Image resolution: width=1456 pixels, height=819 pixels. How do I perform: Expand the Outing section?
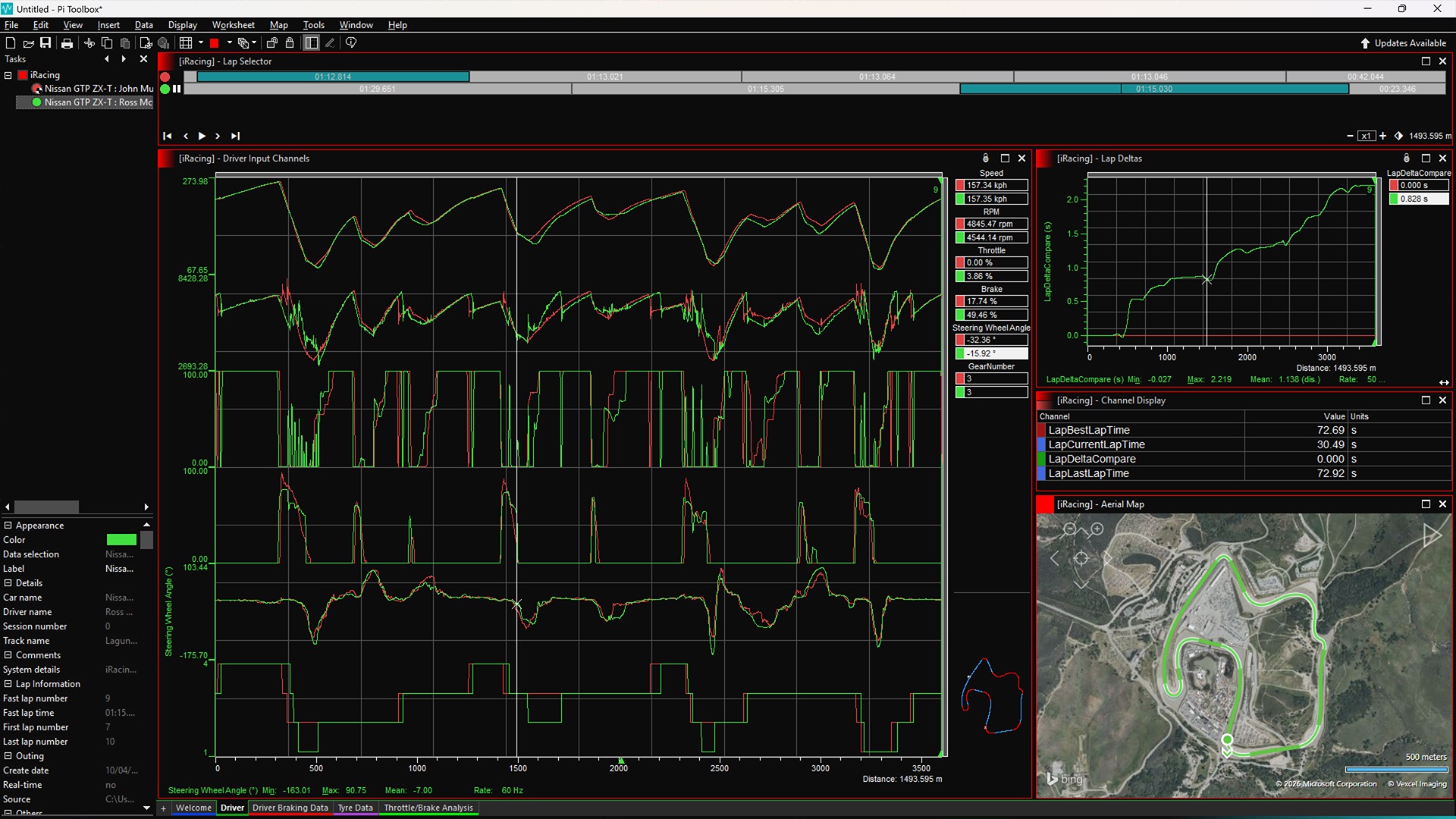pyautogui.click(x=7, y=756)
